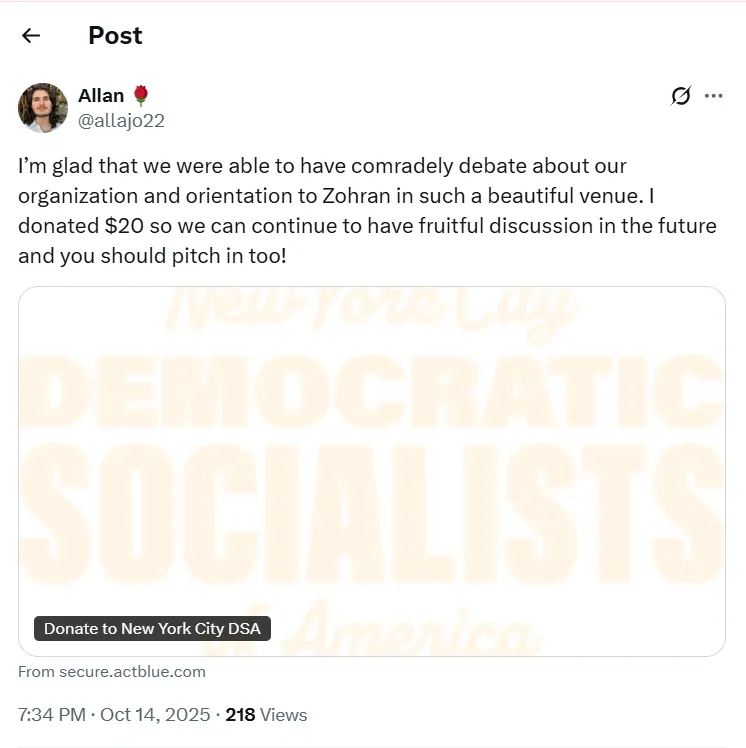Click the Post header title
This screenshot has height=748, width=746.
click(x=115, y=36)
